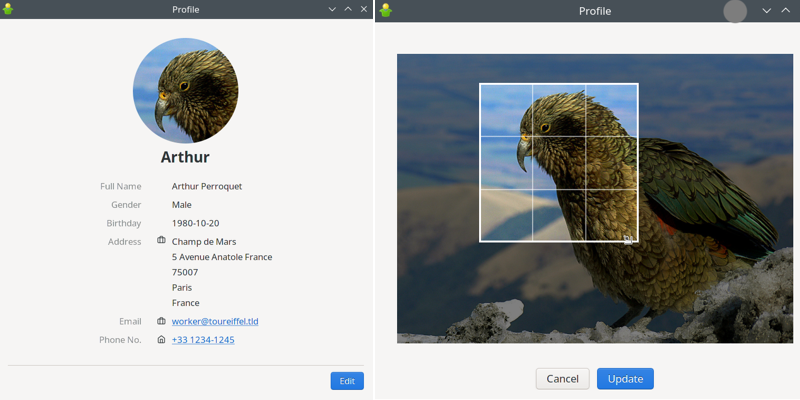Click the work briefcase icon beside Address
Image resolution: width=800 pixels, height=400 pixels.
coord(161,240)
